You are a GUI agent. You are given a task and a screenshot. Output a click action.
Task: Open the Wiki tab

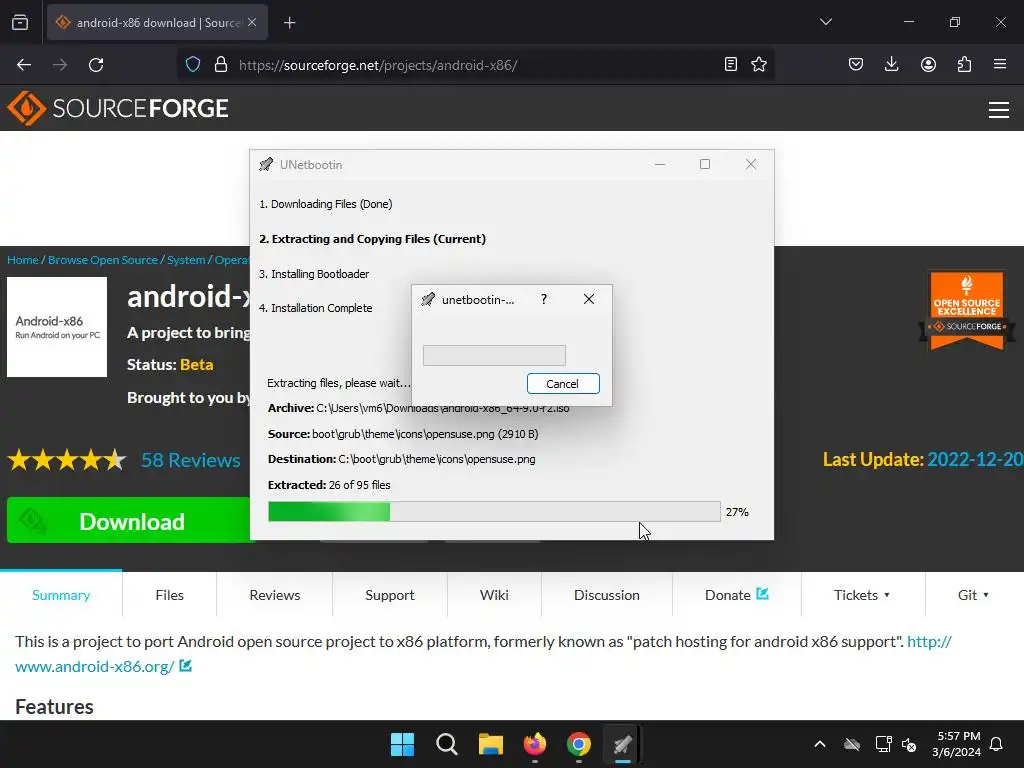[494, 595]
